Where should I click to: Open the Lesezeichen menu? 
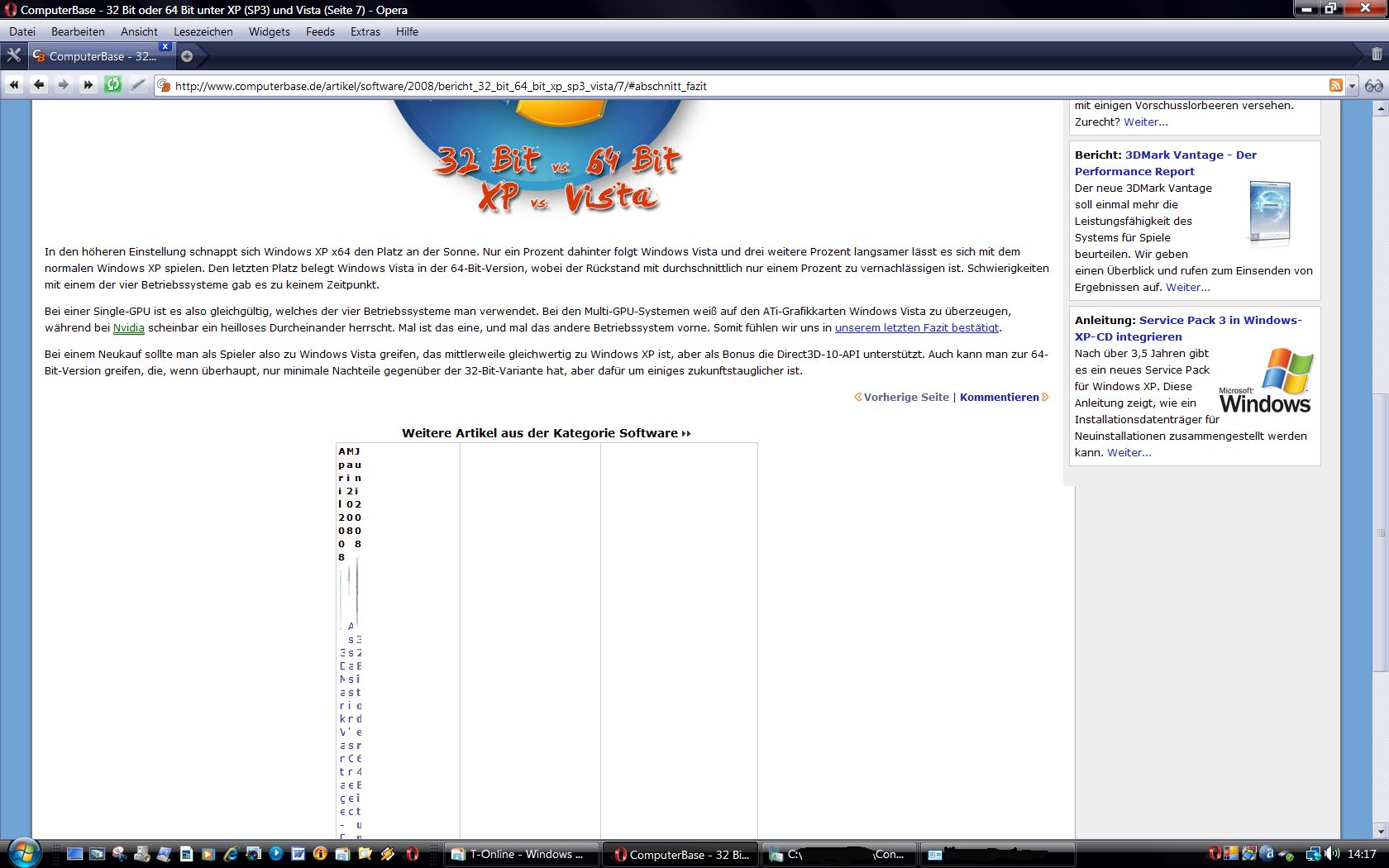point(203,31)
